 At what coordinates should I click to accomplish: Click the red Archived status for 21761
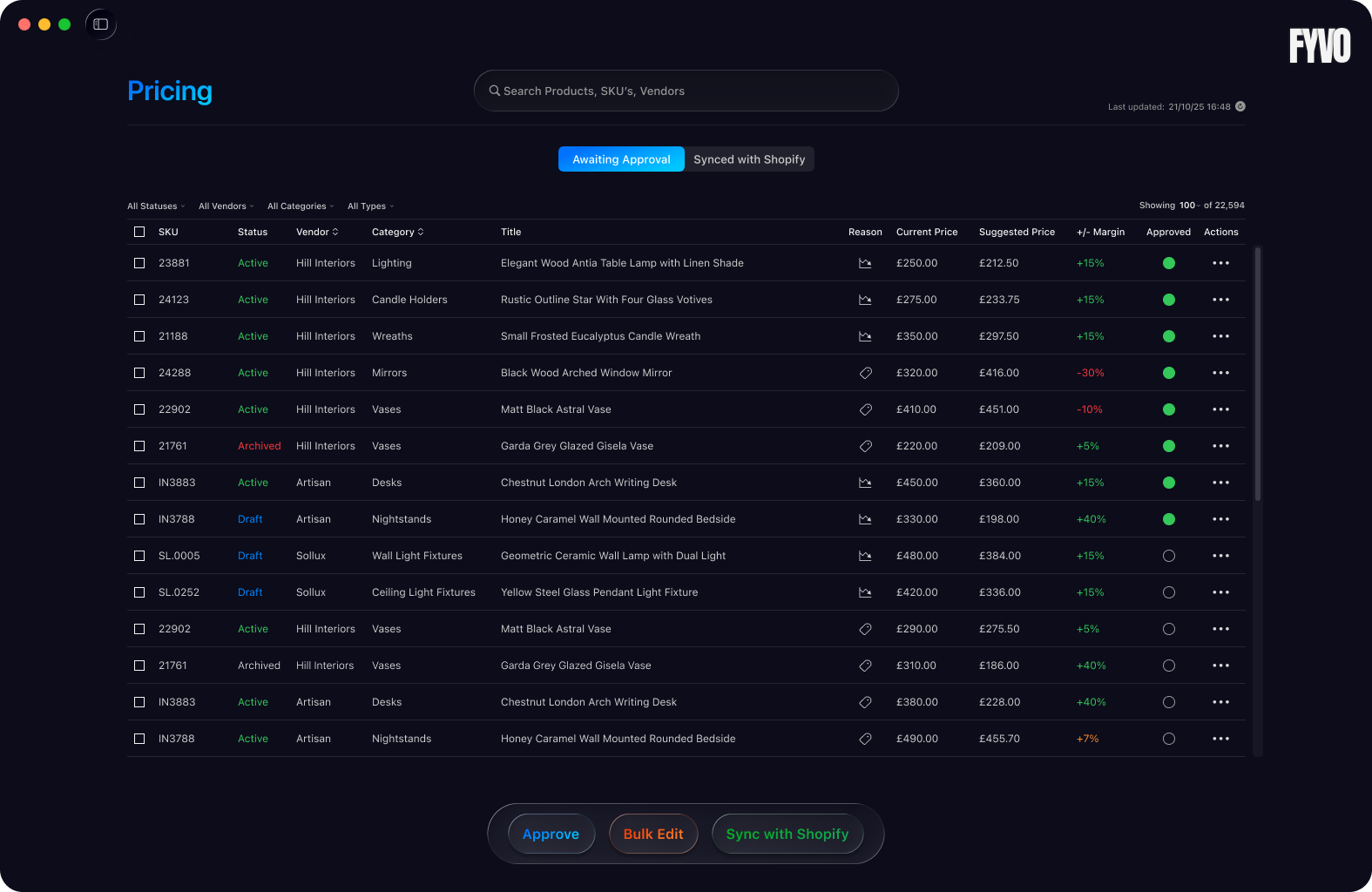pyautogui.click(x=260, y=446)
